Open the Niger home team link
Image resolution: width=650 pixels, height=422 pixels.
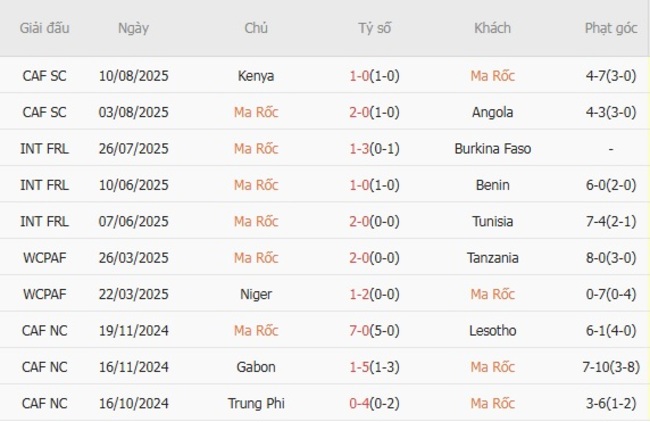tap(256, 294)
